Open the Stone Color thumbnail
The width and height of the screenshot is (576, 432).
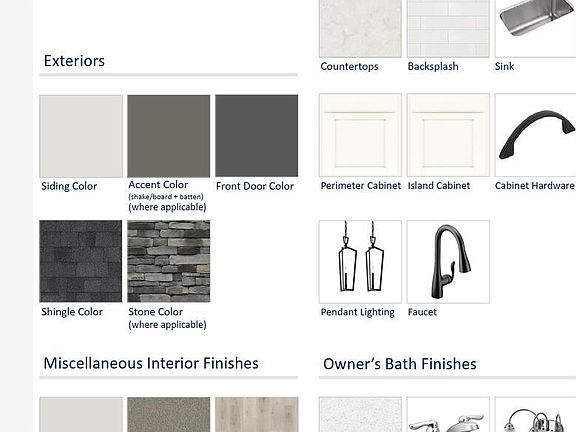(x=169, y=261)
